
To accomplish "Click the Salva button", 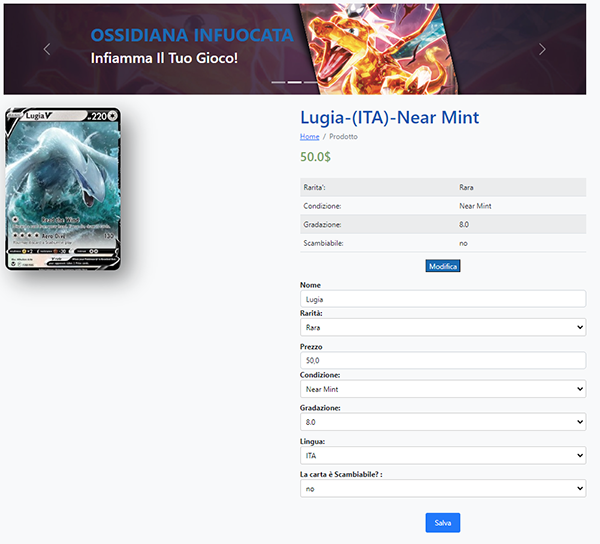I will tap(443, 523).
